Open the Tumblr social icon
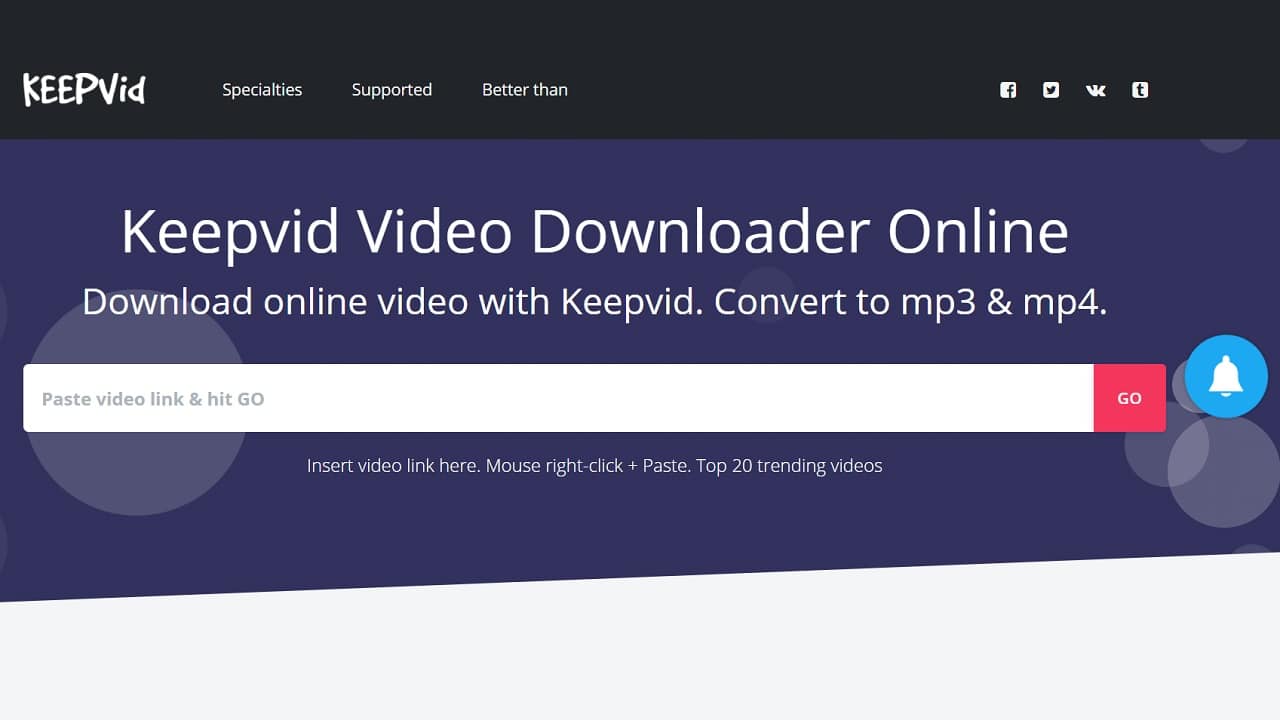1280x720 pixels. point(1140,90)
